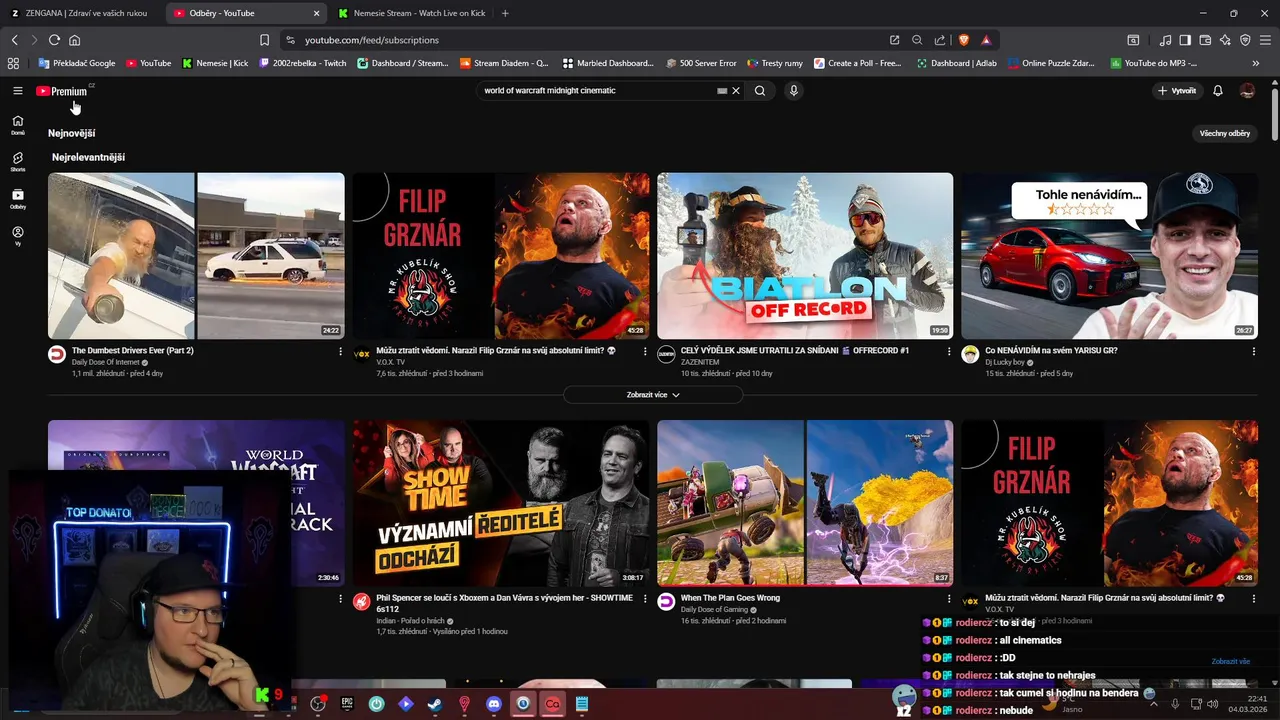
Task: Open The Dumbest Drivers Ever thumbnail
Action: coord(196,256)
